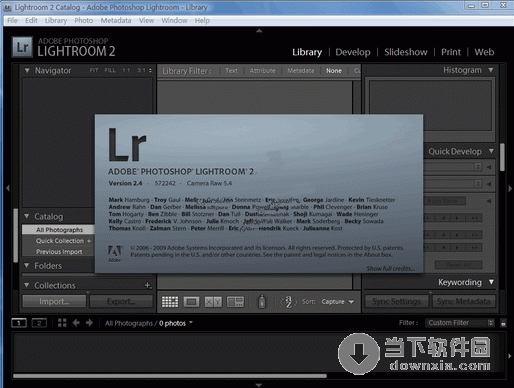Click Lr logo identity plate
514x388 pixels.
(22, 47)
